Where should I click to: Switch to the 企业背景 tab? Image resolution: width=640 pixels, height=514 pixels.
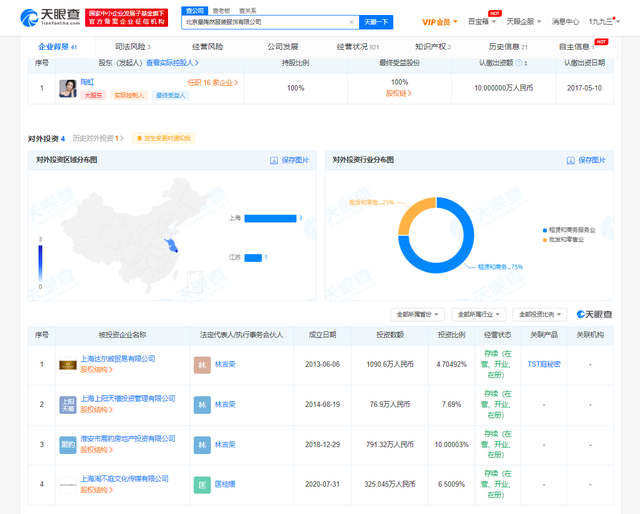click(58, 47)
